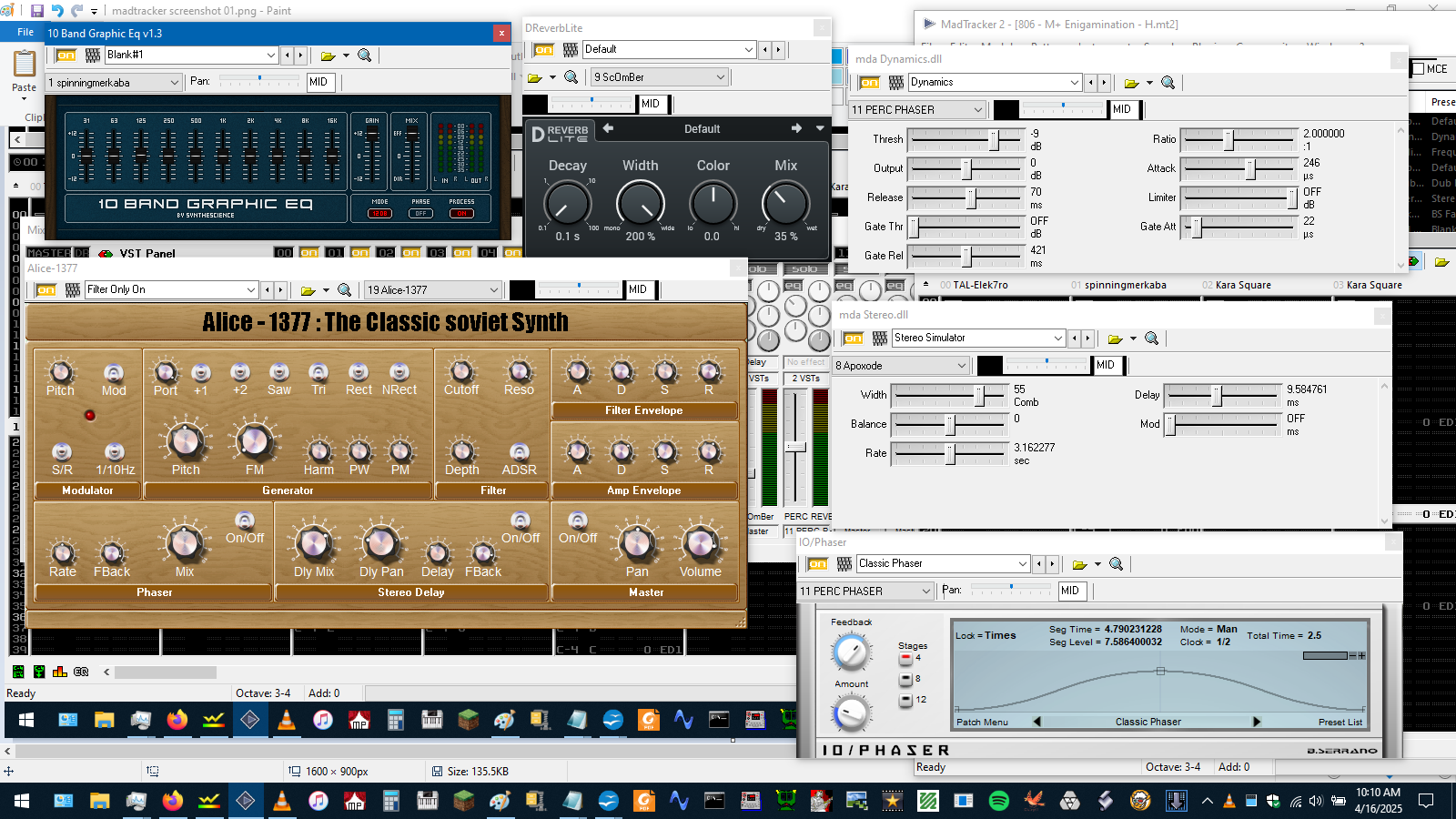Select 00 TAL-Elek7ro tab in MadTracker

(x=974, y=285)
